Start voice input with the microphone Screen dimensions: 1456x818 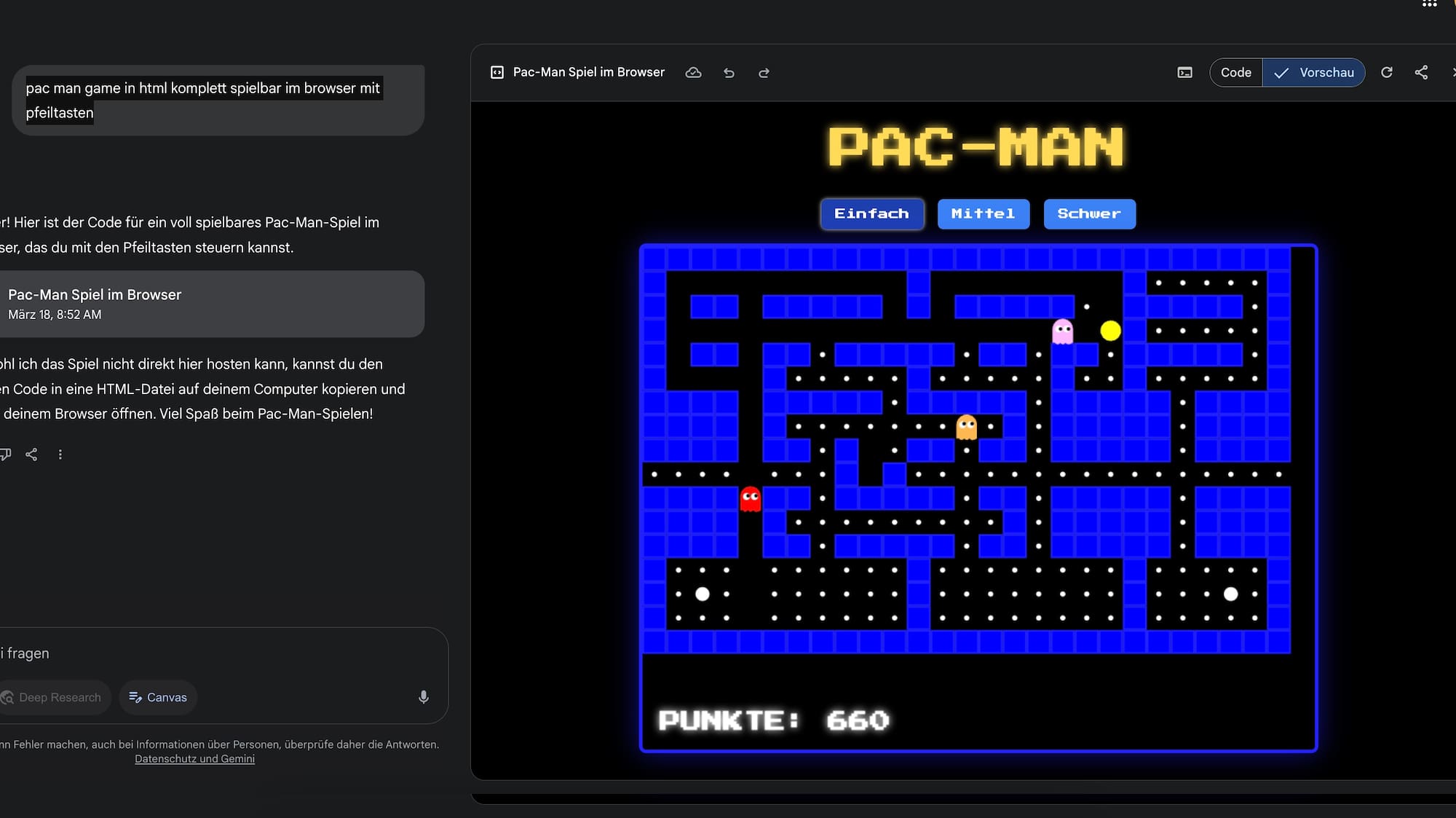pyautogui.click(x=424, y=697)
